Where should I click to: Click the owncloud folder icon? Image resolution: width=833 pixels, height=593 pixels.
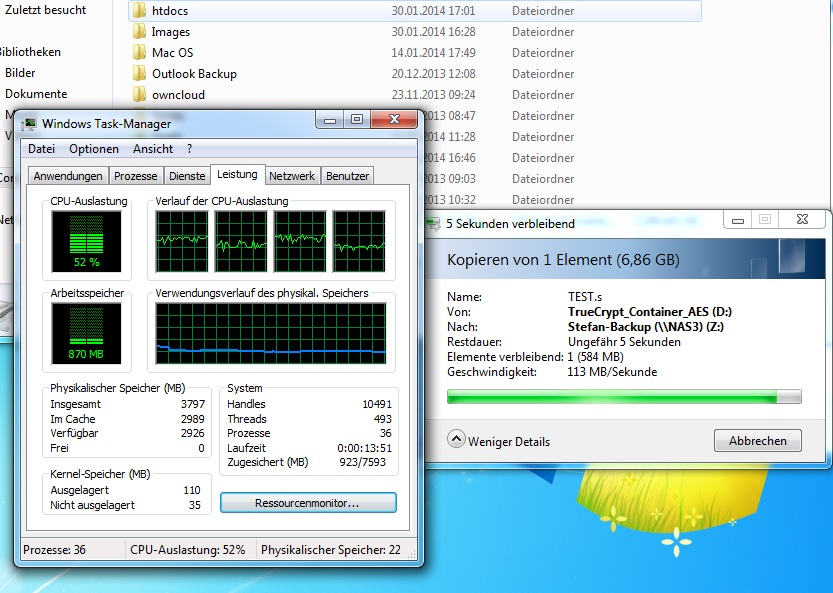pyautogui.click(x=139, y=94)
